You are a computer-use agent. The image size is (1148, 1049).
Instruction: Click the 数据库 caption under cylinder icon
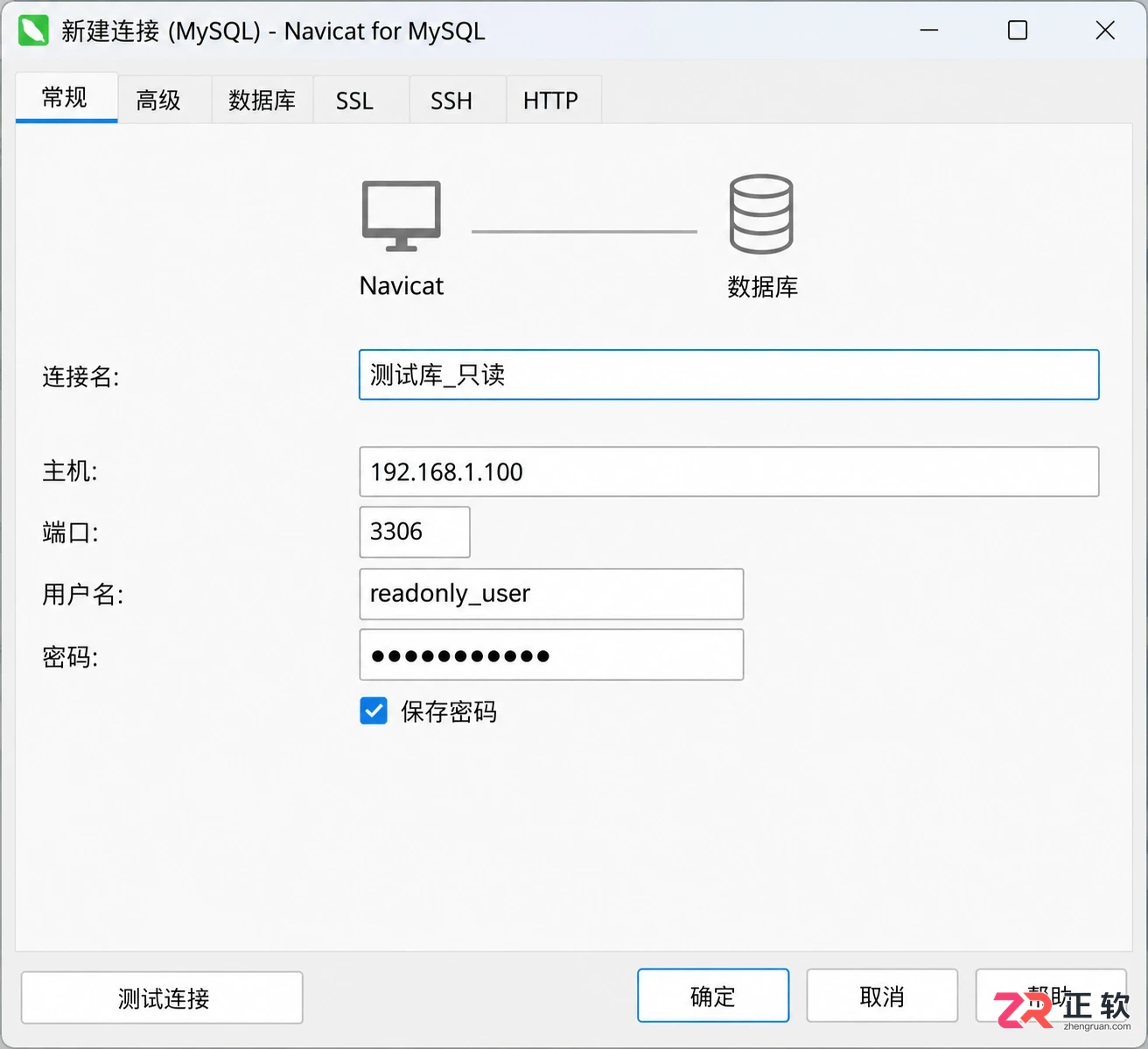pos(762,287)
